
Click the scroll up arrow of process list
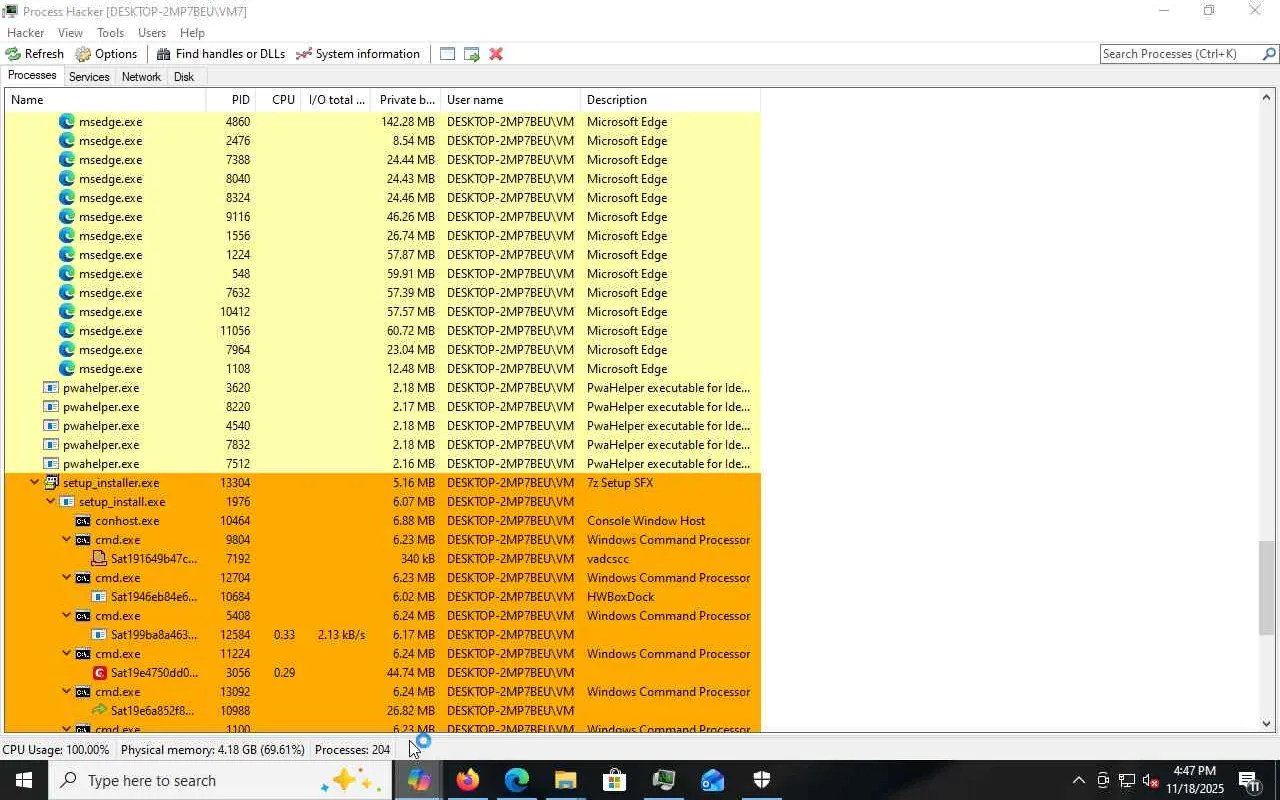tap(1267, 98)
